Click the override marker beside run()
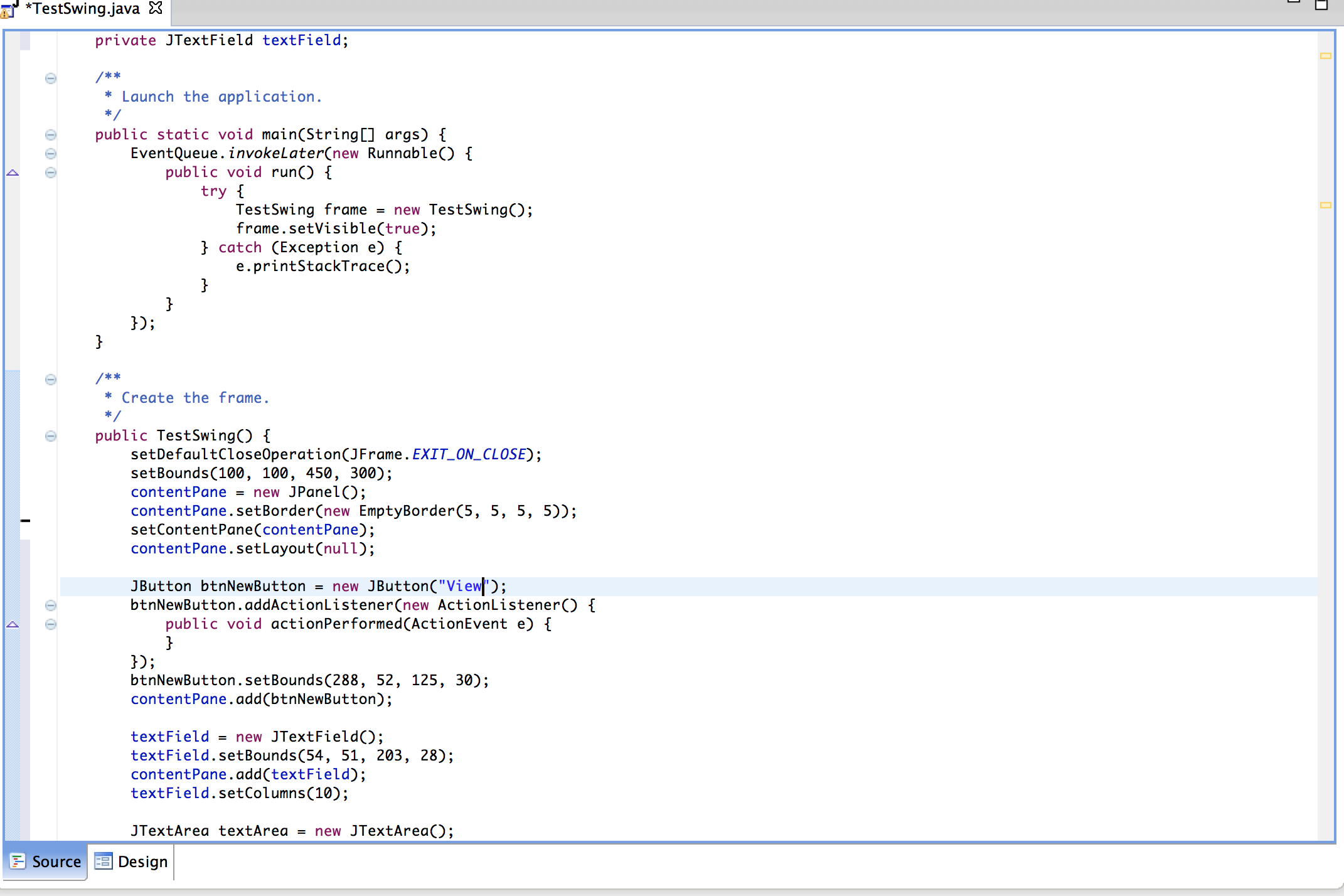 (x=13, y=173)
